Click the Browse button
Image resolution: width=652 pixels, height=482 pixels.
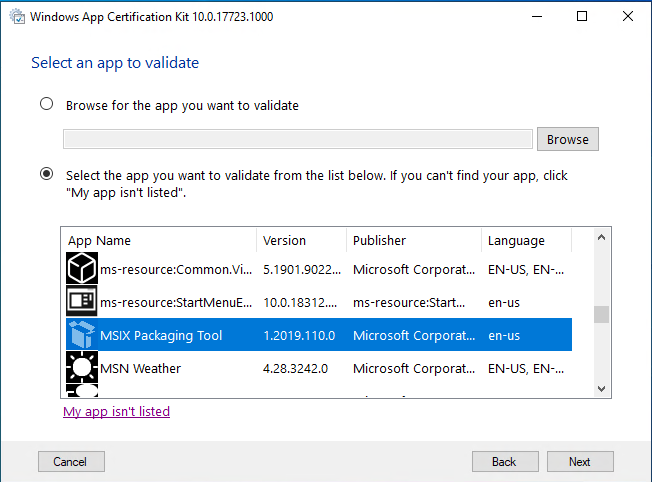tap(568, 139)
